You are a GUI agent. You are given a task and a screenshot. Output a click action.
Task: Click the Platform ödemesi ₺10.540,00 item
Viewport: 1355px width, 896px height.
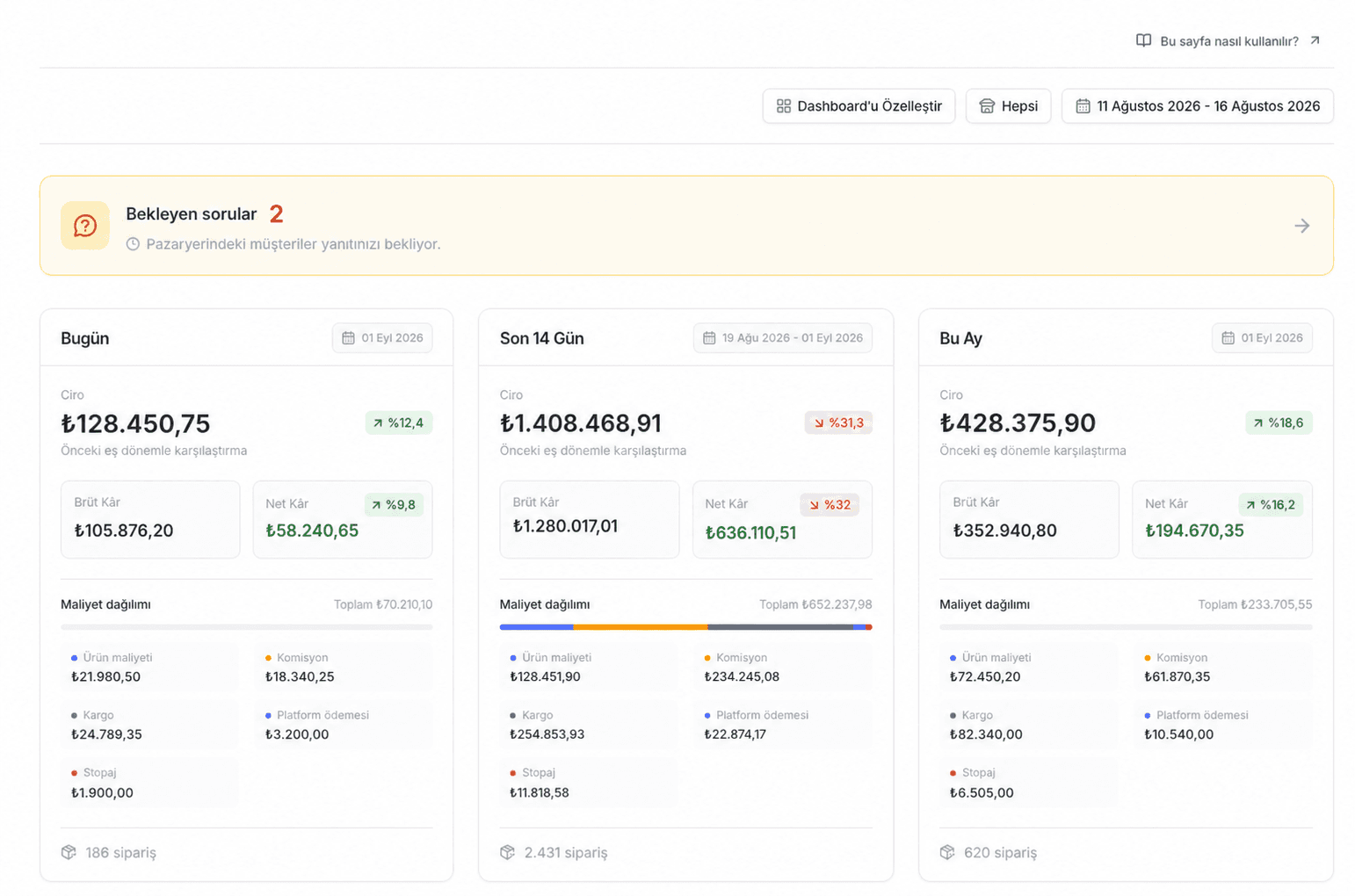point(1223,726)
